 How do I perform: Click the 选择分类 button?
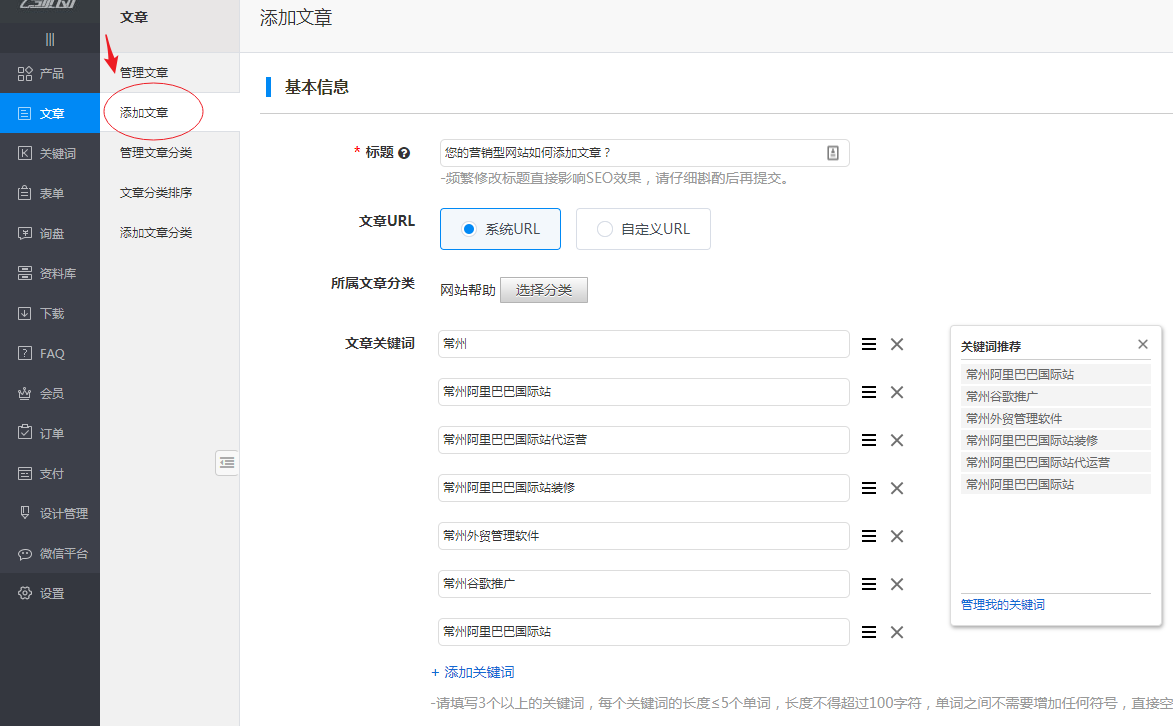543,290
